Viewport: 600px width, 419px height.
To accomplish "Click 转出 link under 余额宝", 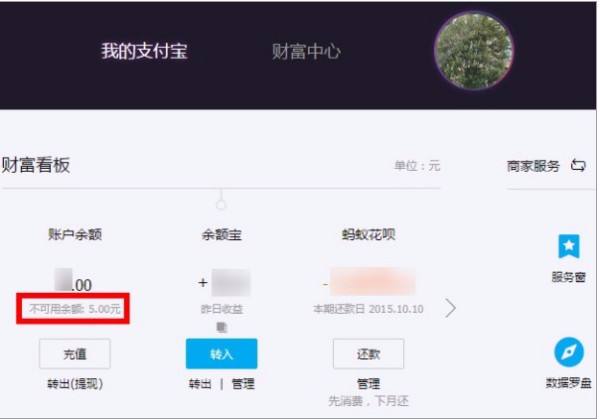I will click(200, 383).
